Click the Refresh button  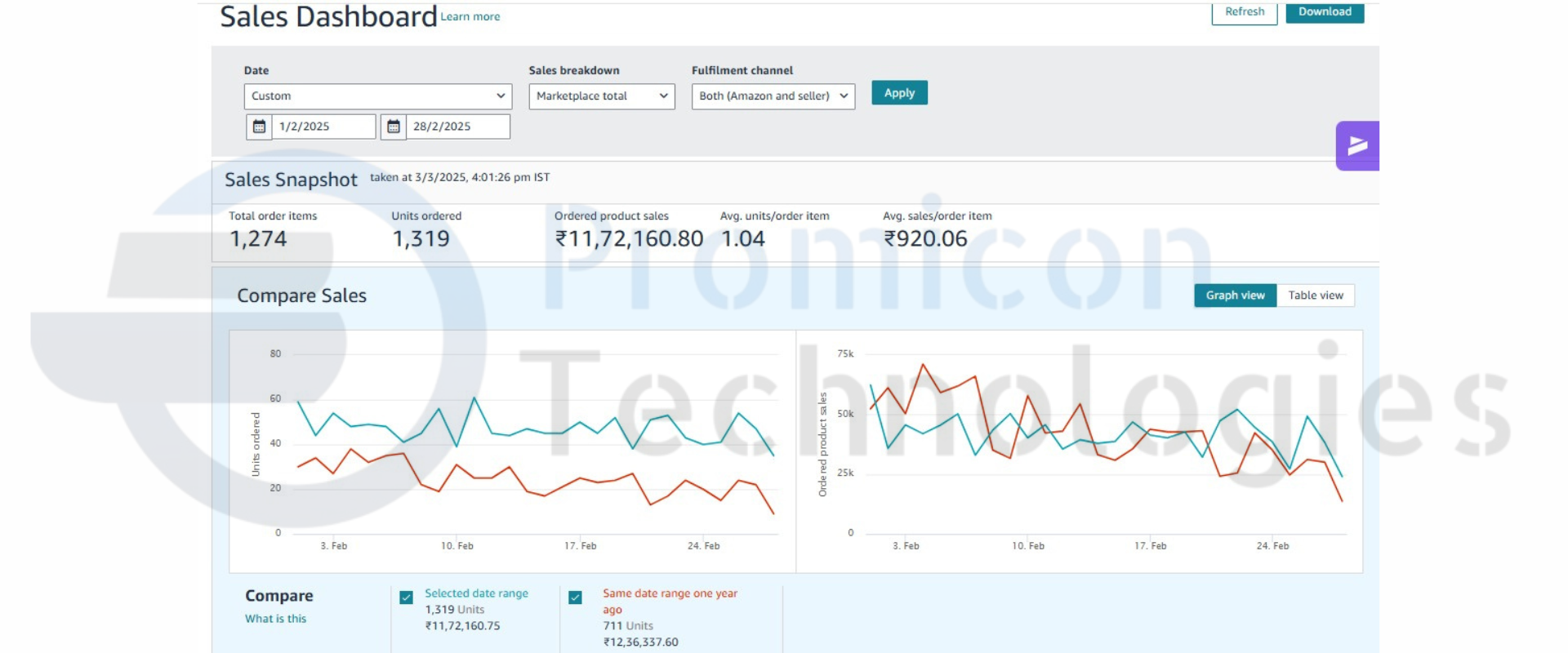click(x=1244, y=12)
